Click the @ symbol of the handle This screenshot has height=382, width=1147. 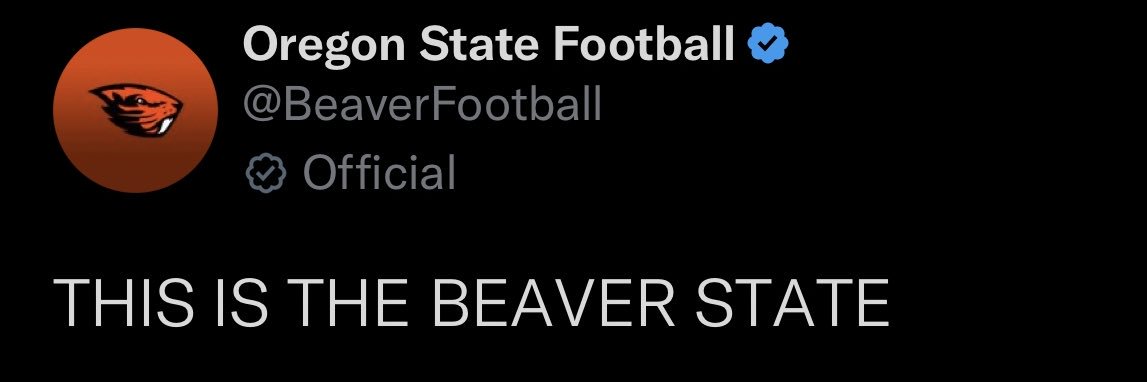pyautogui.click(x=261, y=105)
